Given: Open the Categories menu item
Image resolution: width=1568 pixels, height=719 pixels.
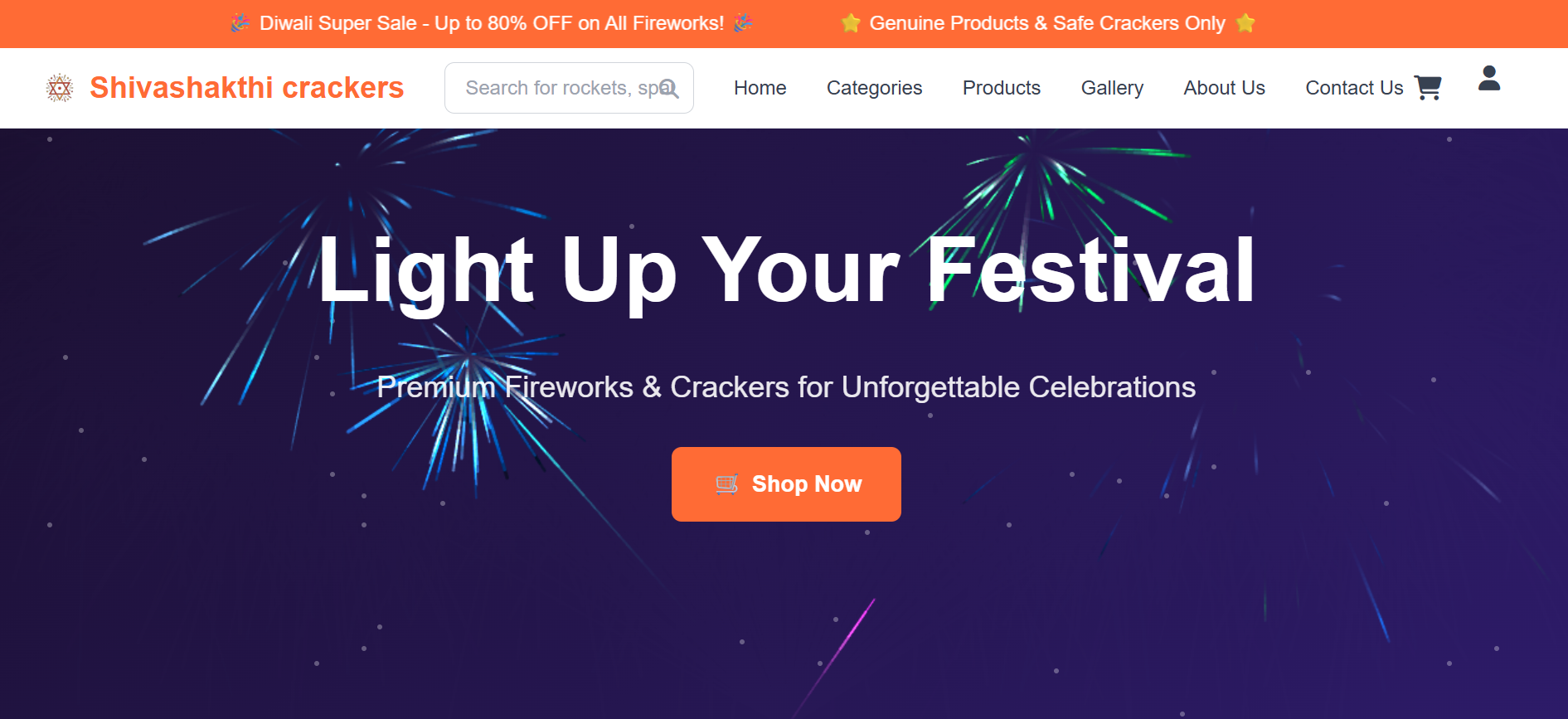Looking at the screenshot, I should point(874,88).
